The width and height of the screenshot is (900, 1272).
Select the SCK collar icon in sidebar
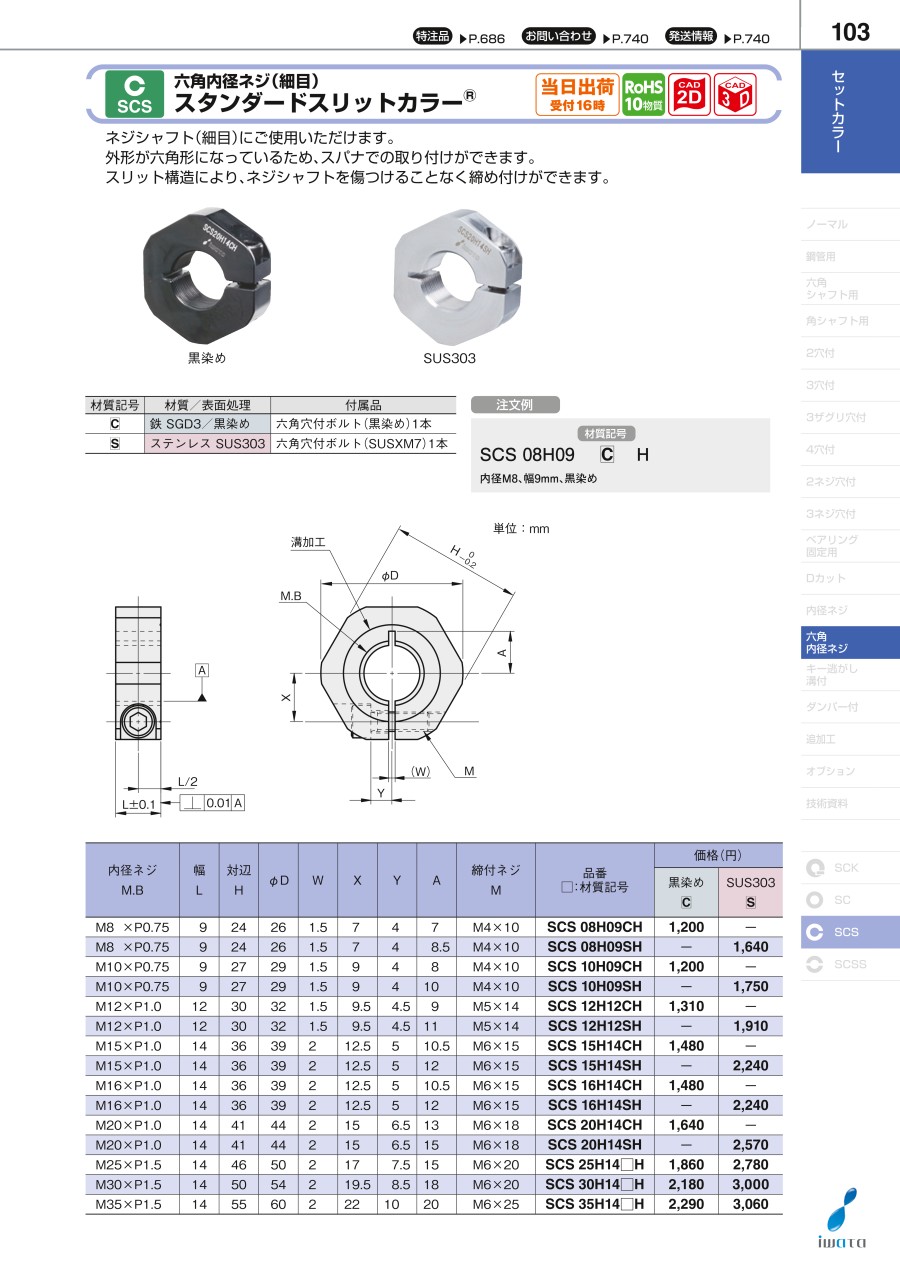click(816, 868)
